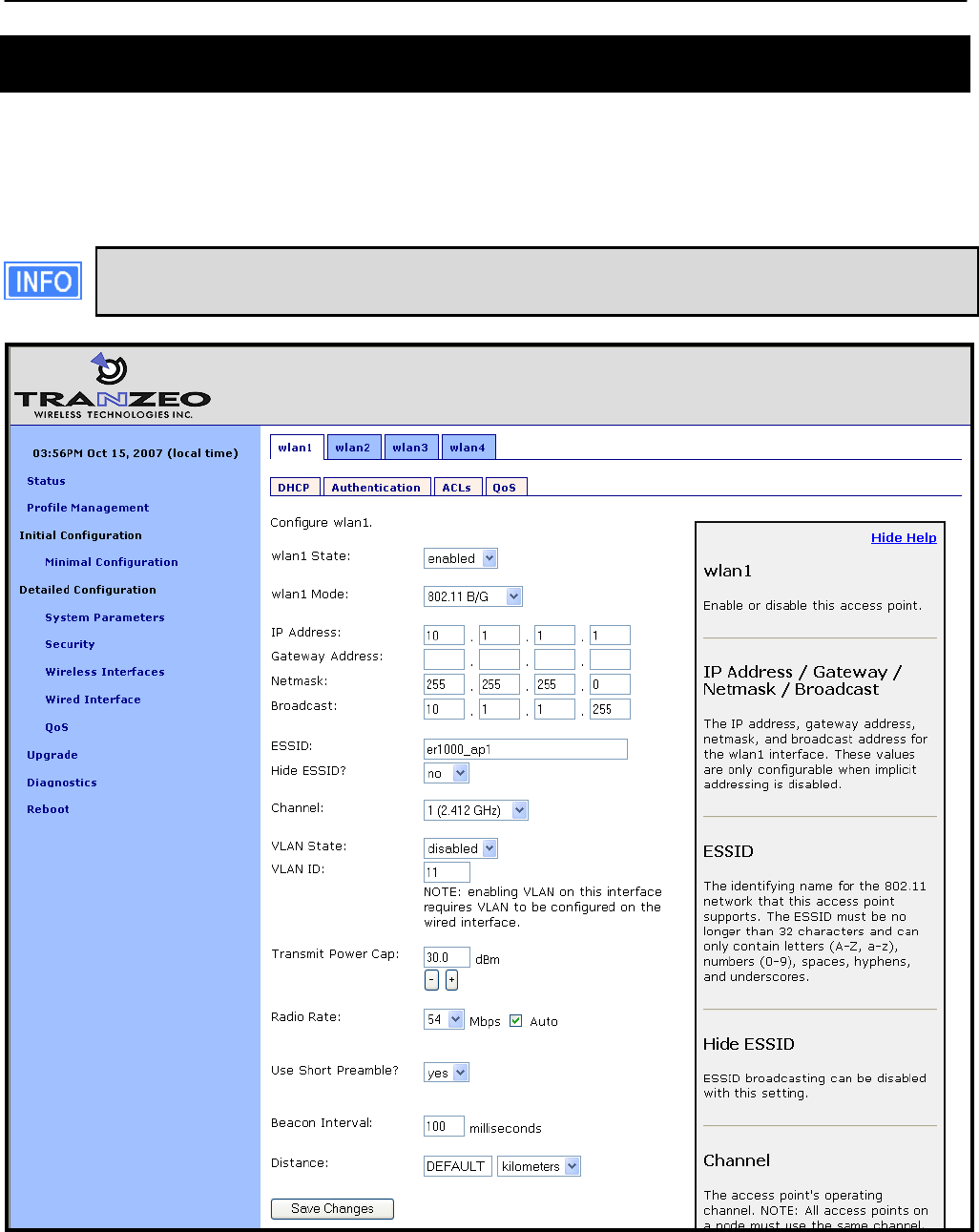Switch to the wlan4 tab
The image size is (979, 1232).
click(x=468, y=447)
